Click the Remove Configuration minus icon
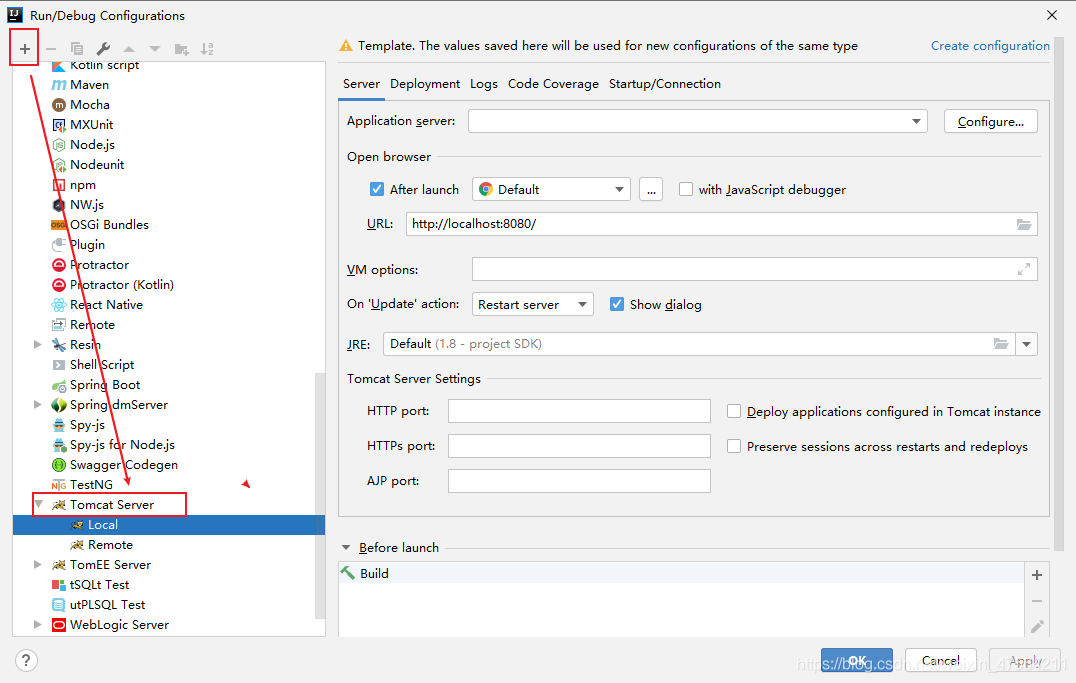The height and width of the screenshot is (683, 1076). [51, 49]
